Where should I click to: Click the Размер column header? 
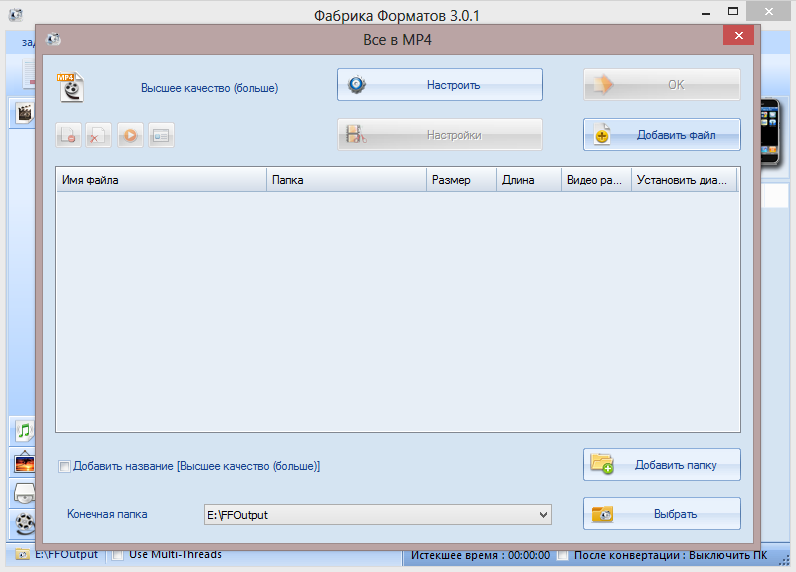[461, 180]
